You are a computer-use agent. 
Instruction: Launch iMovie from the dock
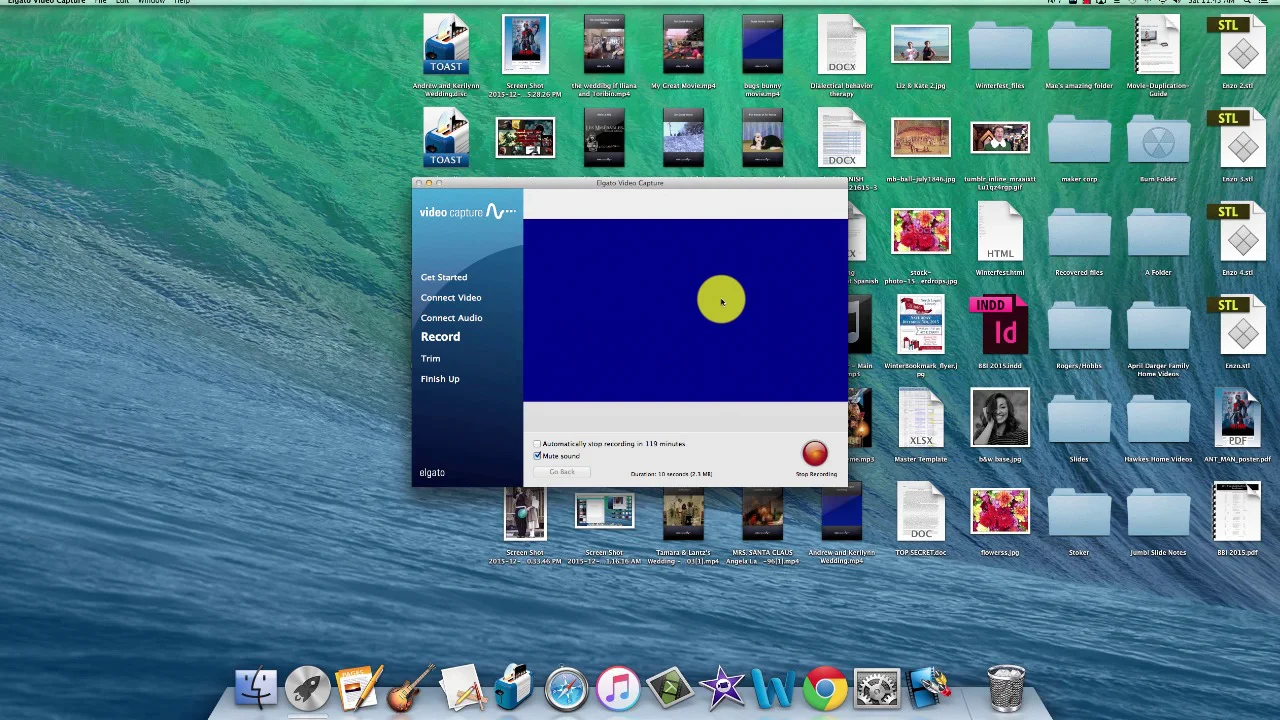coord(721,688)
